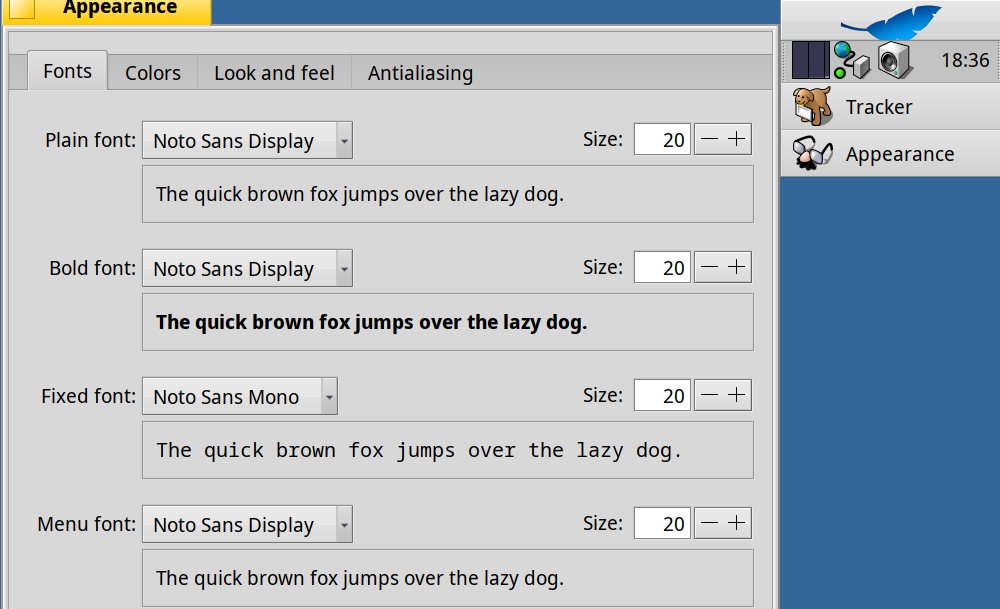Click the Deskbar clock showing 18:36
The width and height of the screenshot is (1000, 609).
tap(965, 60)
